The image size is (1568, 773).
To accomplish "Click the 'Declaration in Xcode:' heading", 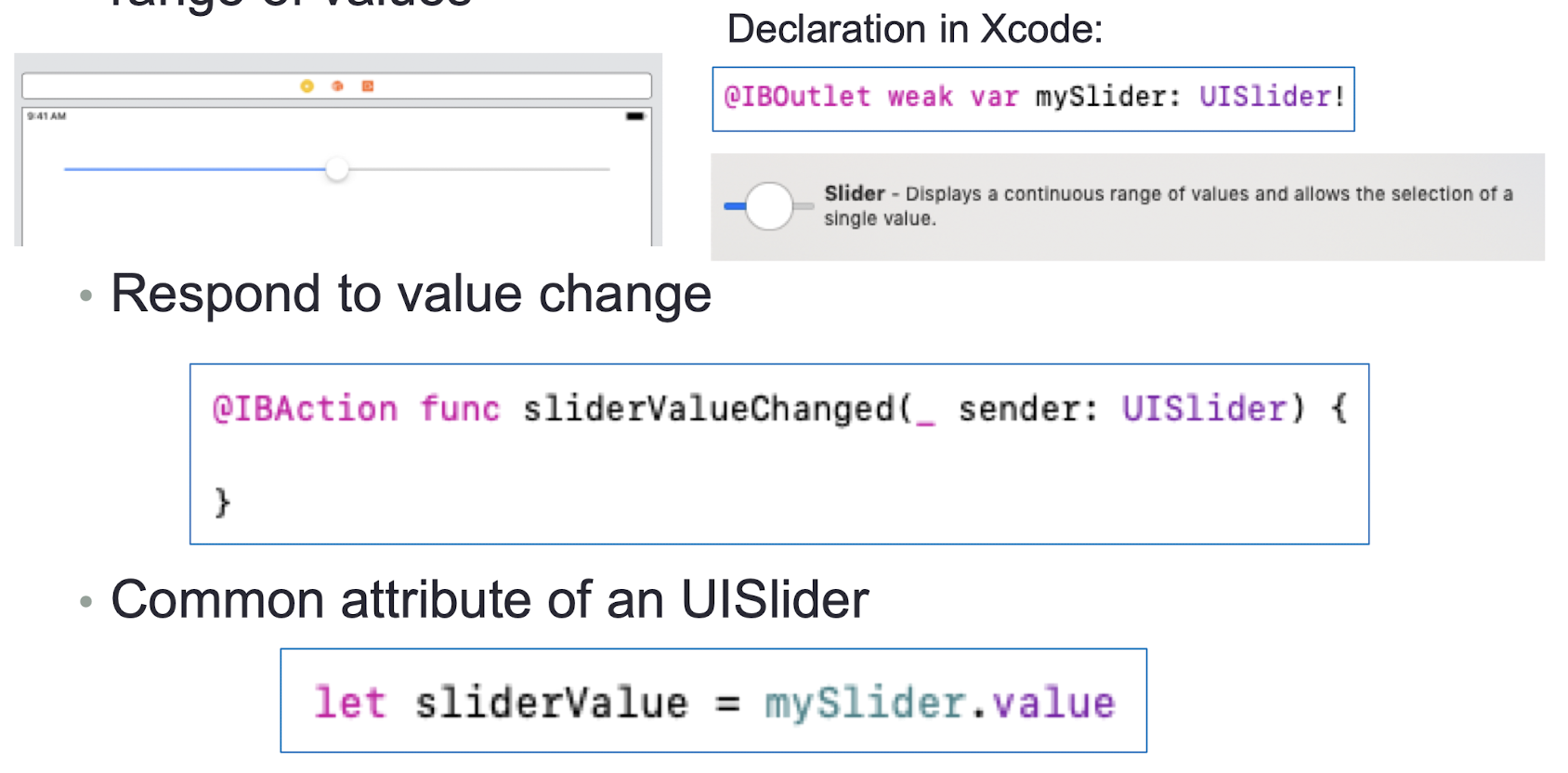I will [915, 30].
